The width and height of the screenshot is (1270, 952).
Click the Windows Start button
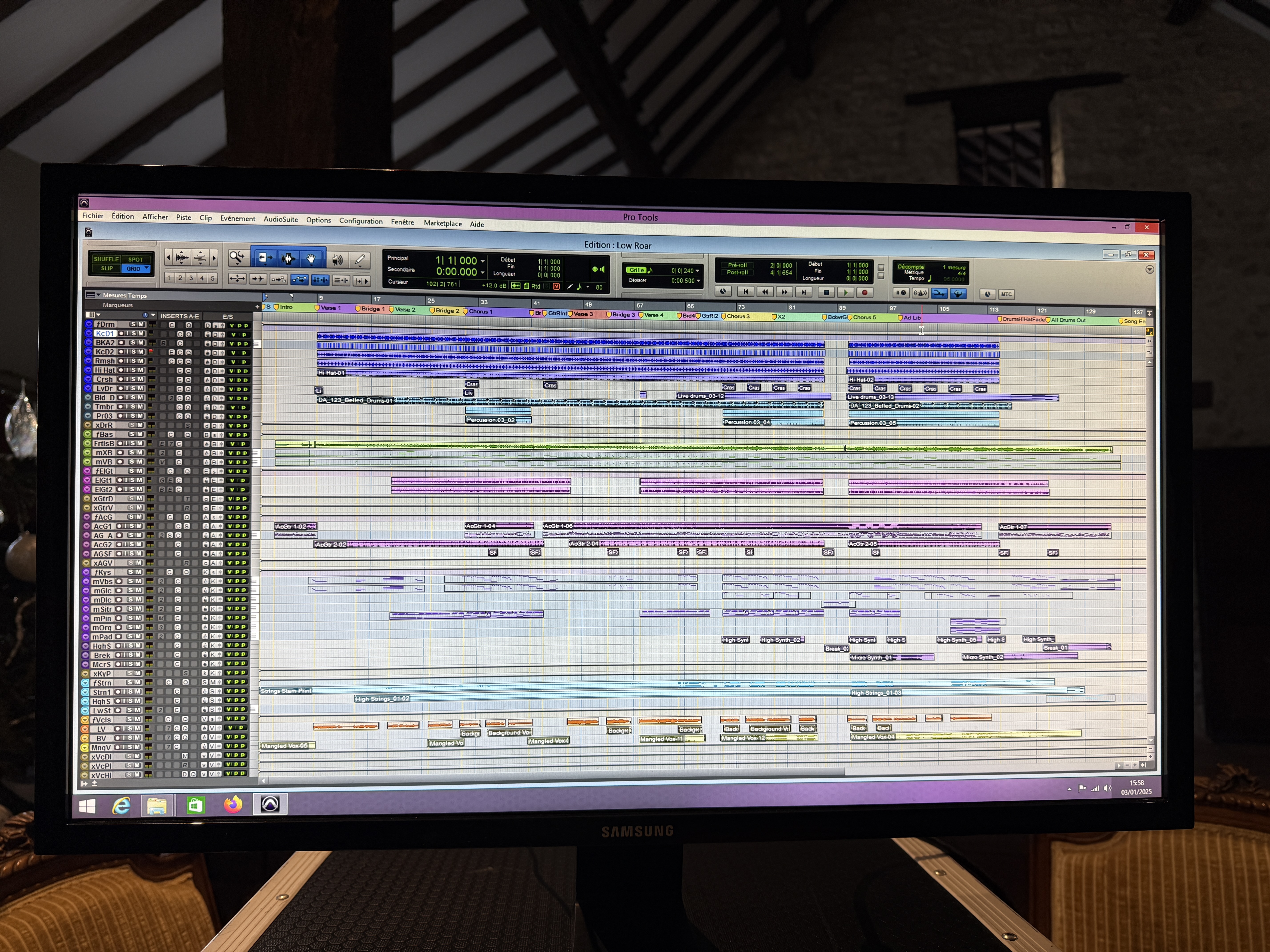(x=87, y=806)
